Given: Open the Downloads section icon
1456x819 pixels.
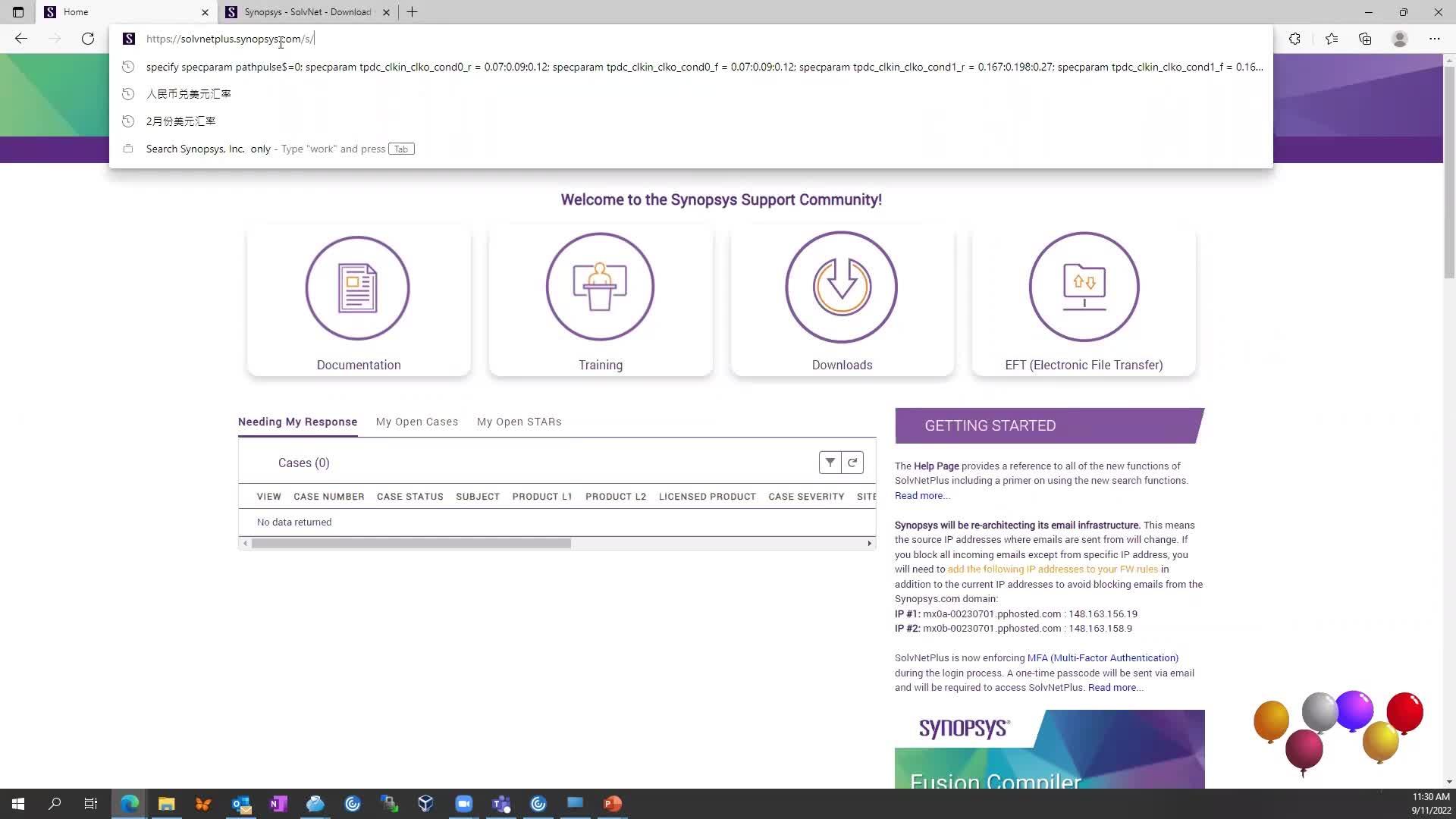Looking at the screenshot, I should (x=841, y=288).
